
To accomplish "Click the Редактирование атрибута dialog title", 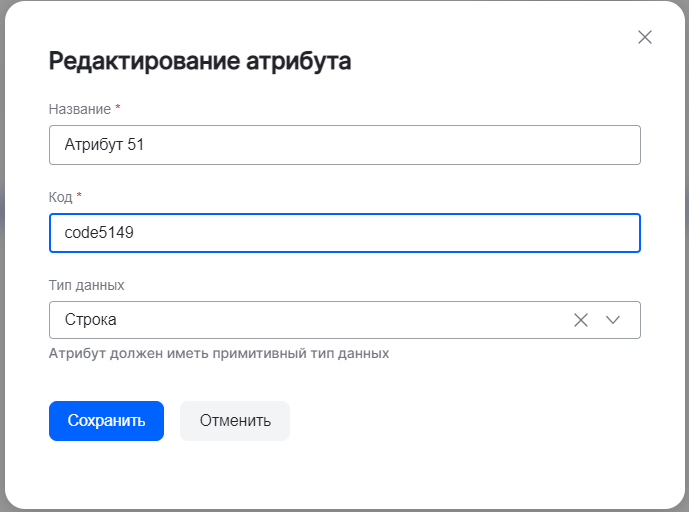I will pos(200,62).
